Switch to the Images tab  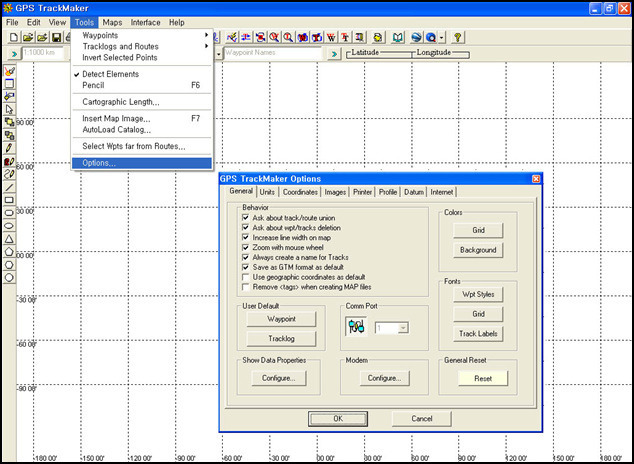coord(335,192)
